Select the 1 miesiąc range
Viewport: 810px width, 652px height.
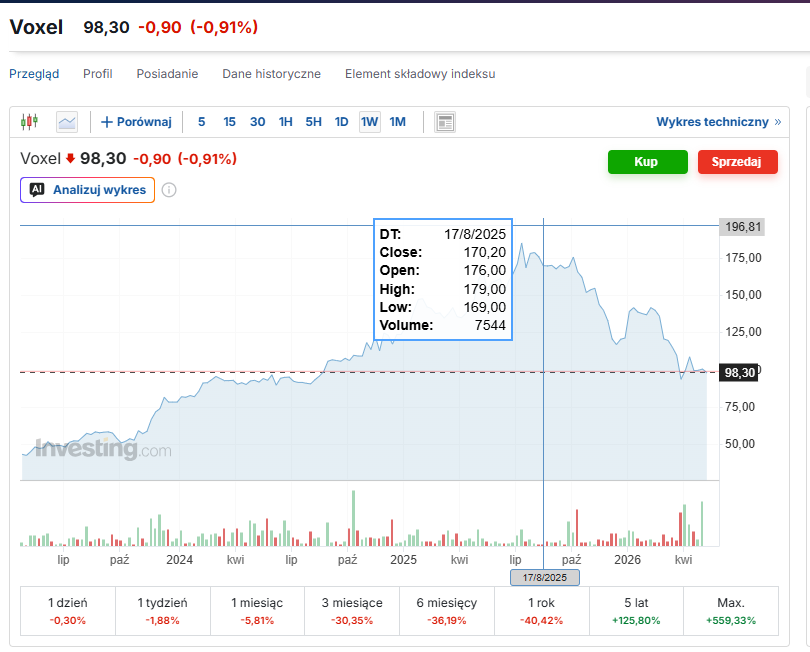point(257,611)
